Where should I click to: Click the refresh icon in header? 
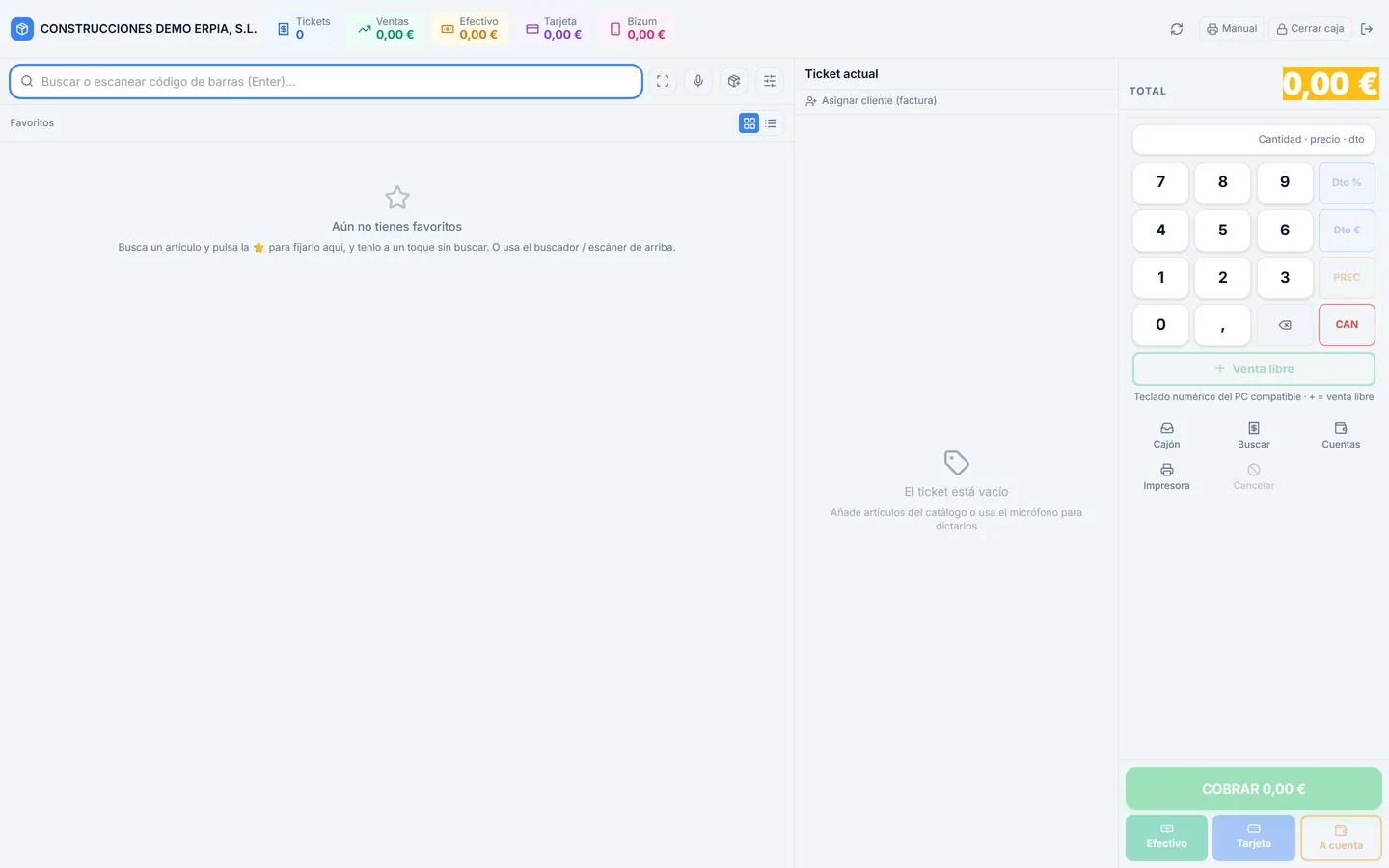point(1177,29)
